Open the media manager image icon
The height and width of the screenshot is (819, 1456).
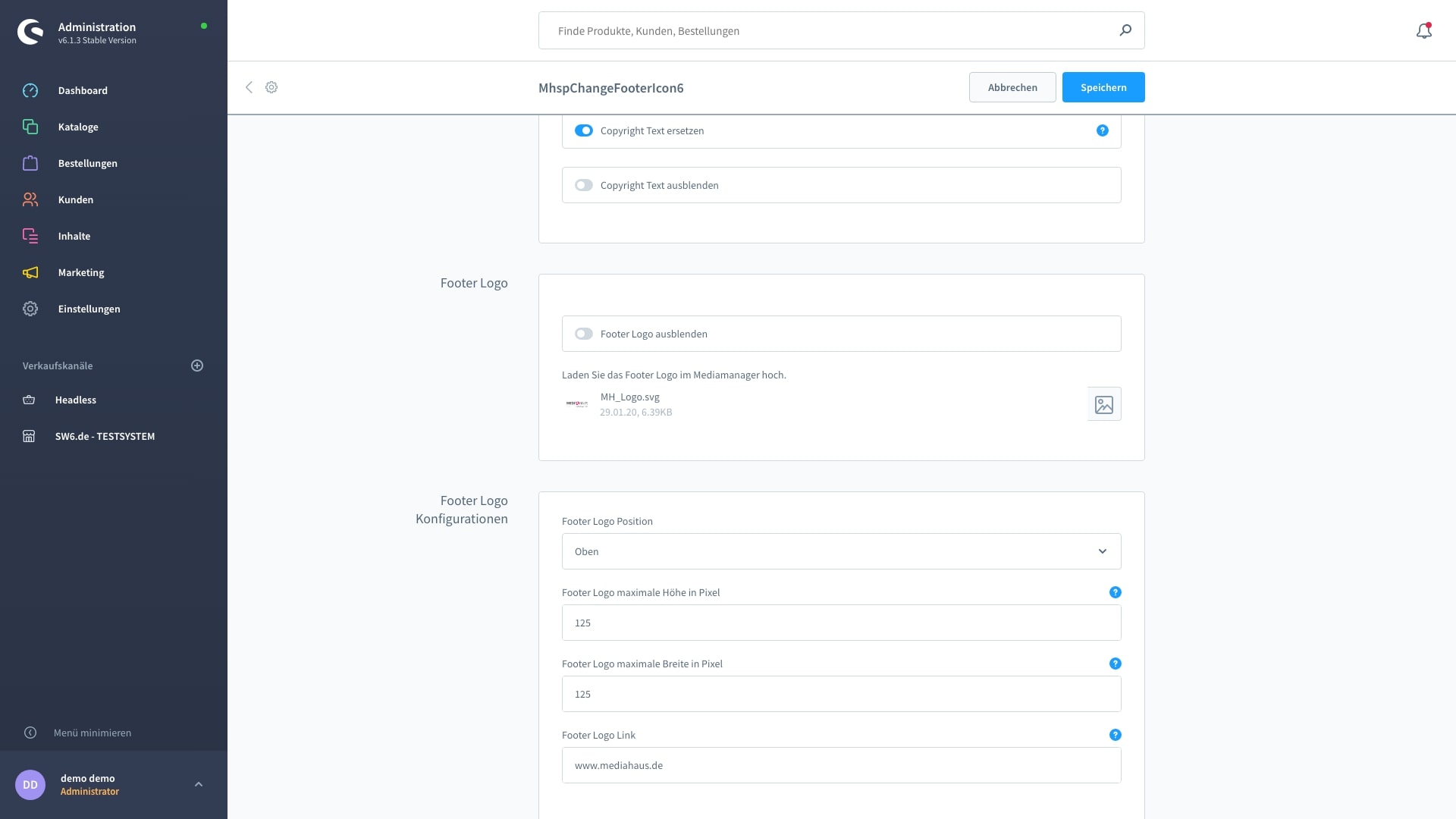pos(1103,404)
